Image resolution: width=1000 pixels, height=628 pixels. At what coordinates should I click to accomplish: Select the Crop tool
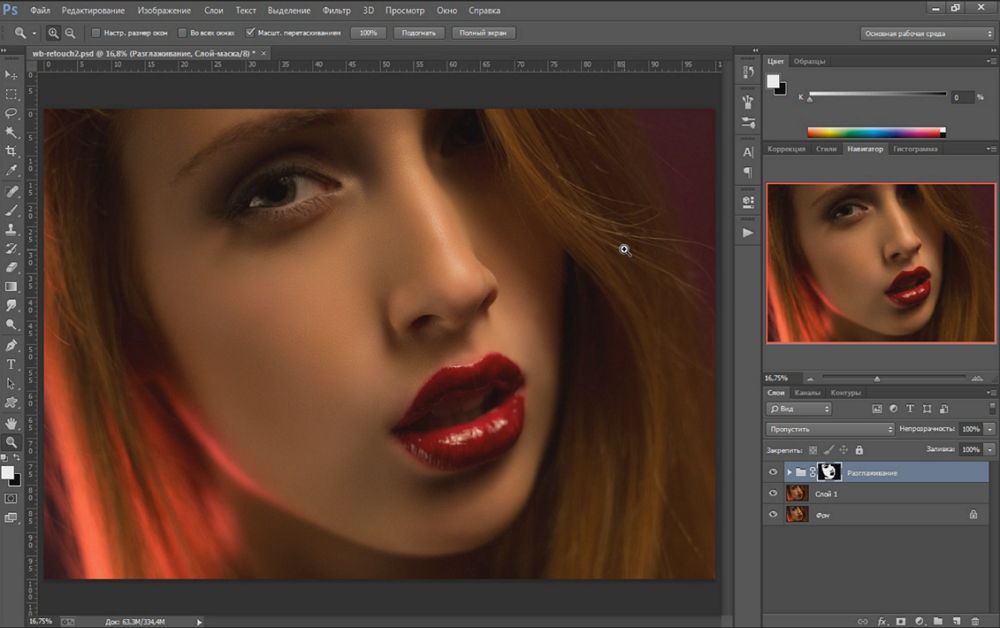click(12, 151)
